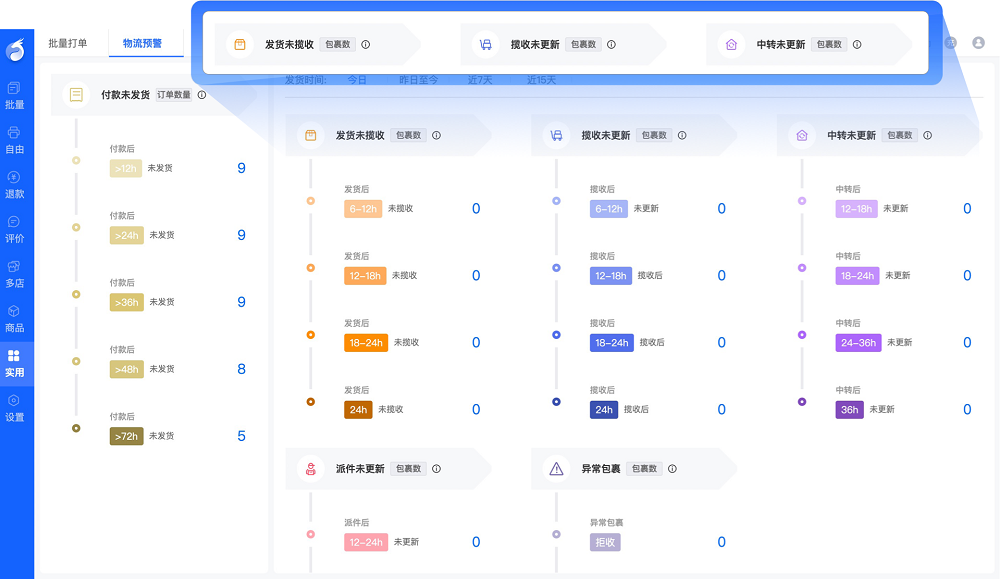The image size is (1000, 579).
Task: Click the info icon next to 异常包裹
Action: point(673,468)
